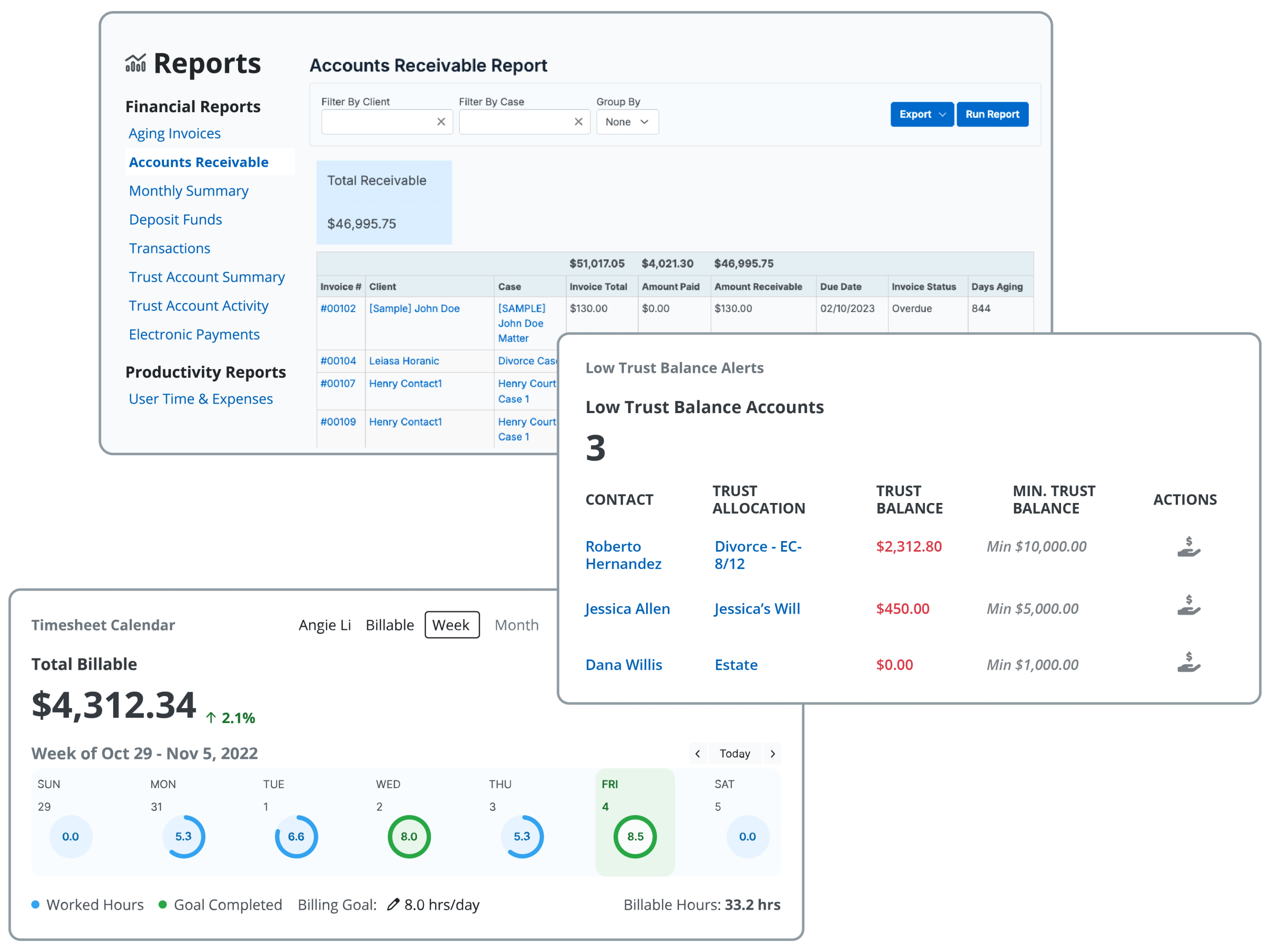Go to next week with the right chevron
Viewport: 1270px width, 952px height.
pos(773,754)
